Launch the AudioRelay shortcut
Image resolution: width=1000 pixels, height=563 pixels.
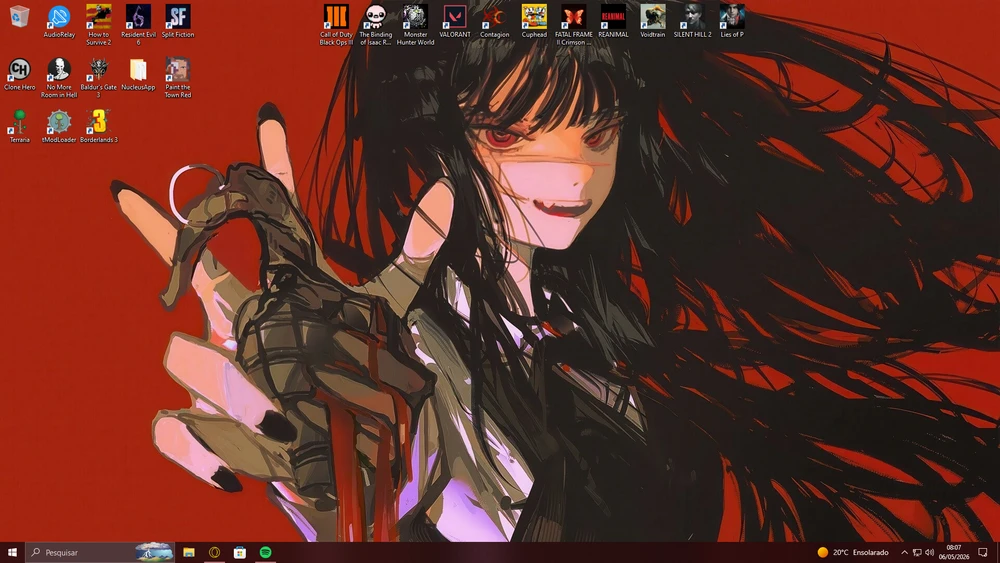click(59, 21)
